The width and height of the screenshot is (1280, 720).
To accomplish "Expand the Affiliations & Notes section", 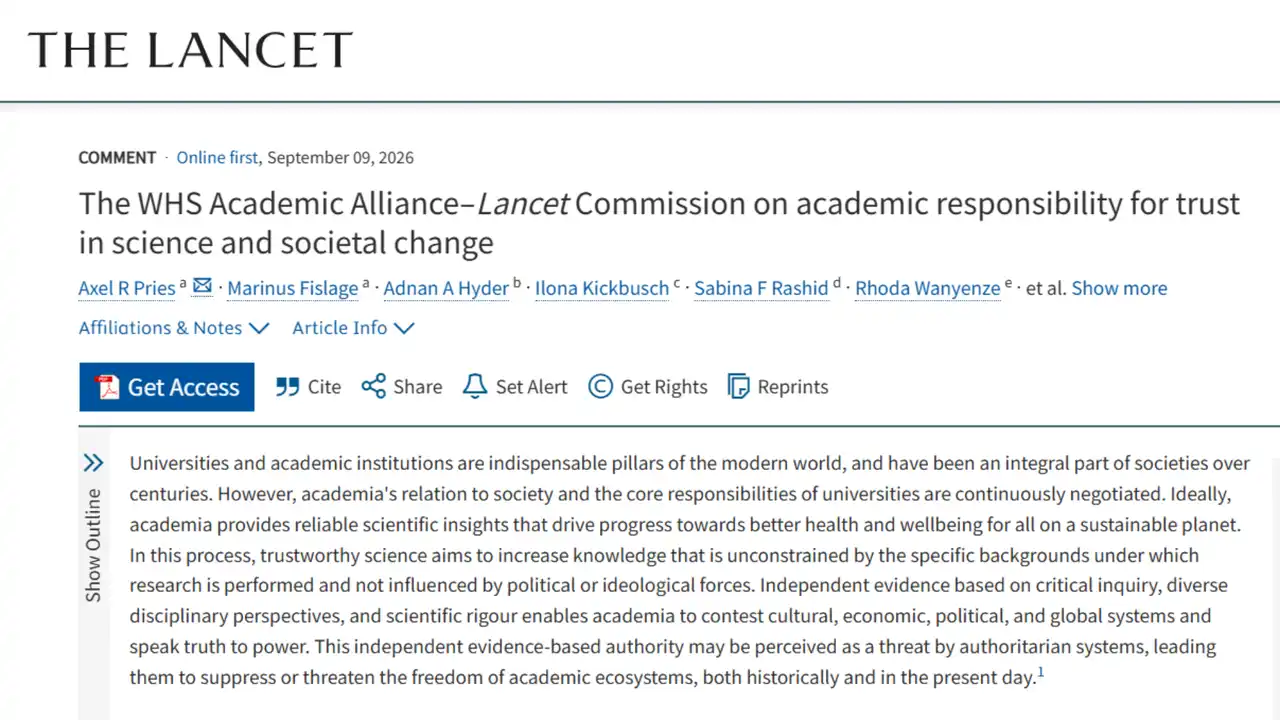I will click(174, 328).
